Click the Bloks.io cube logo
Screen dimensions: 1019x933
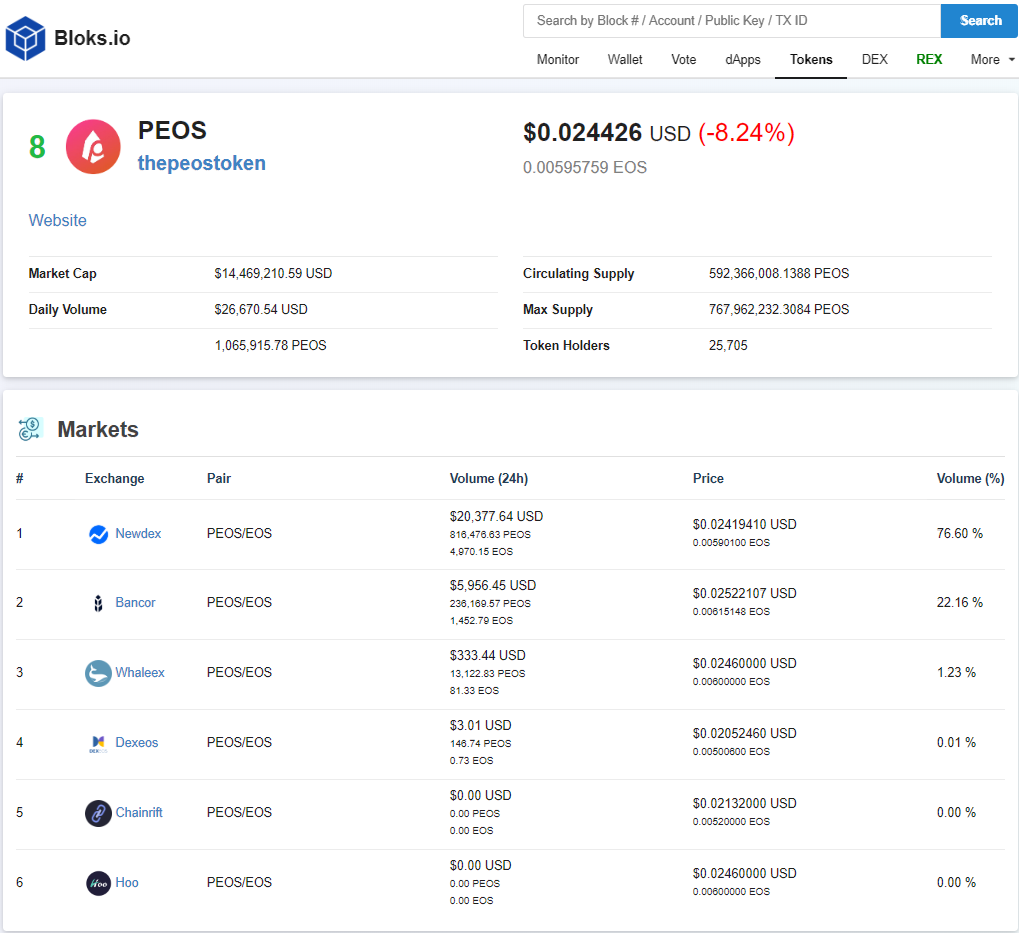(x=26, y=39)
